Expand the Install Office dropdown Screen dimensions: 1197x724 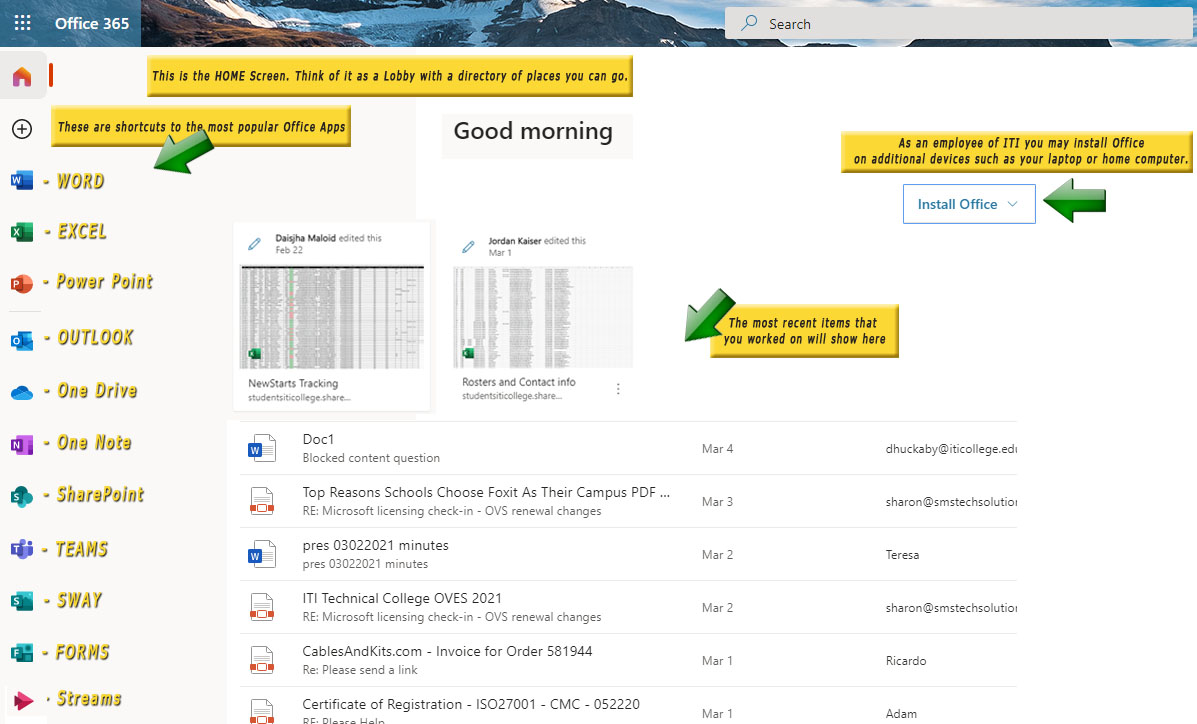(x=968, y=204)
